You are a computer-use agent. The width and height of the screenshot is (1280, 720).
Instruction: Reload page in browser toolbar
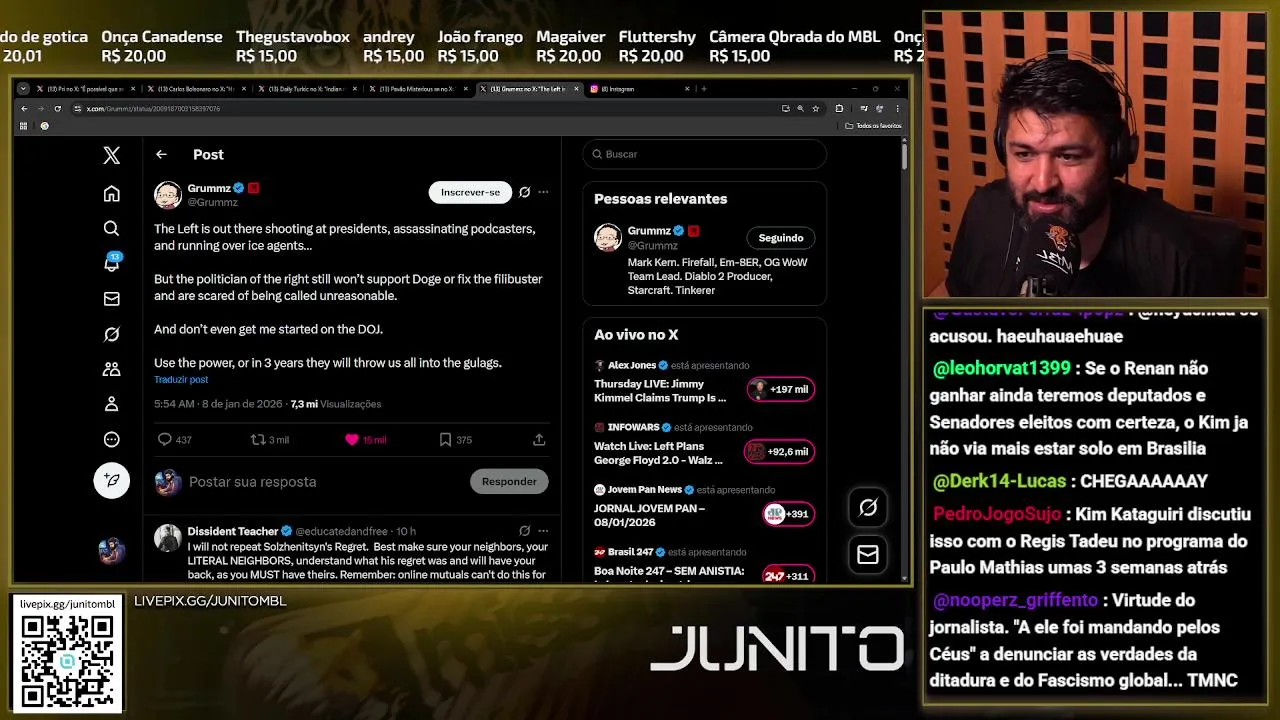pos(57,108)
